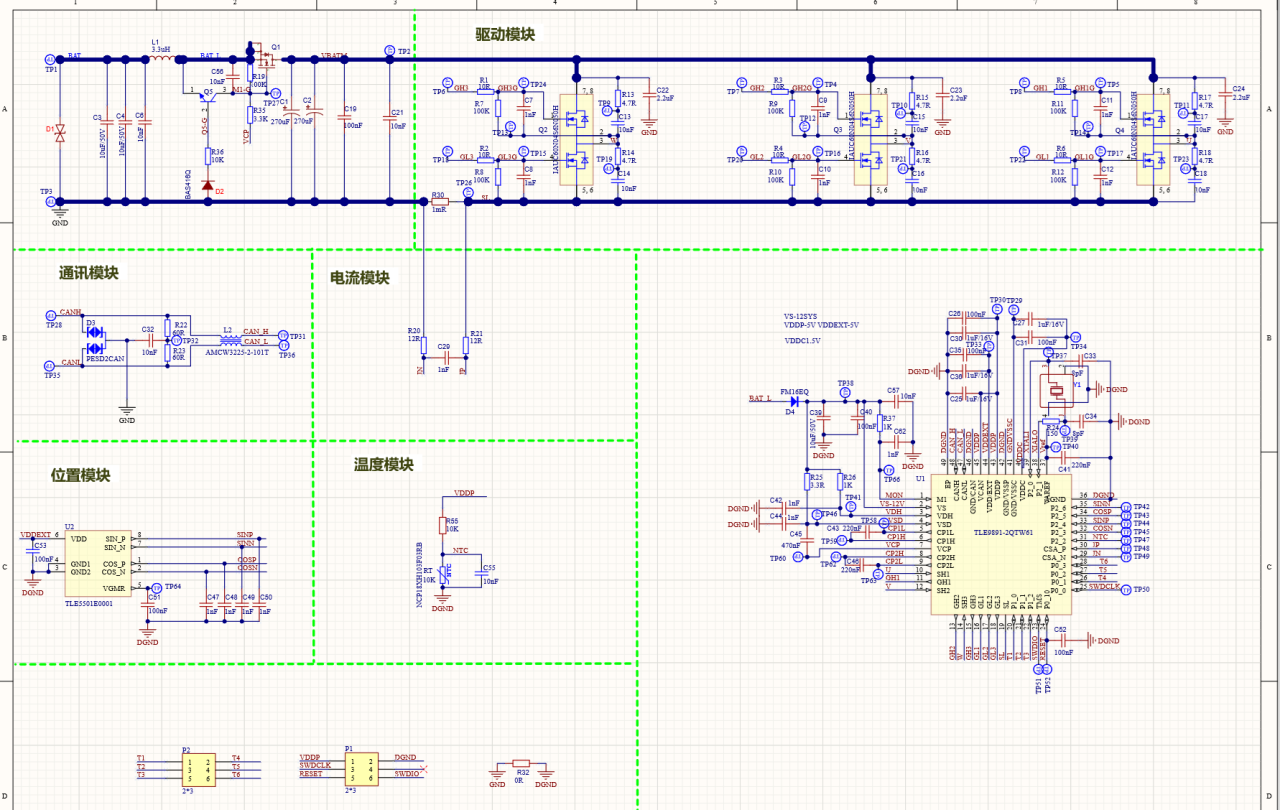Click the 温度模块 title label

tap(383, 465)
